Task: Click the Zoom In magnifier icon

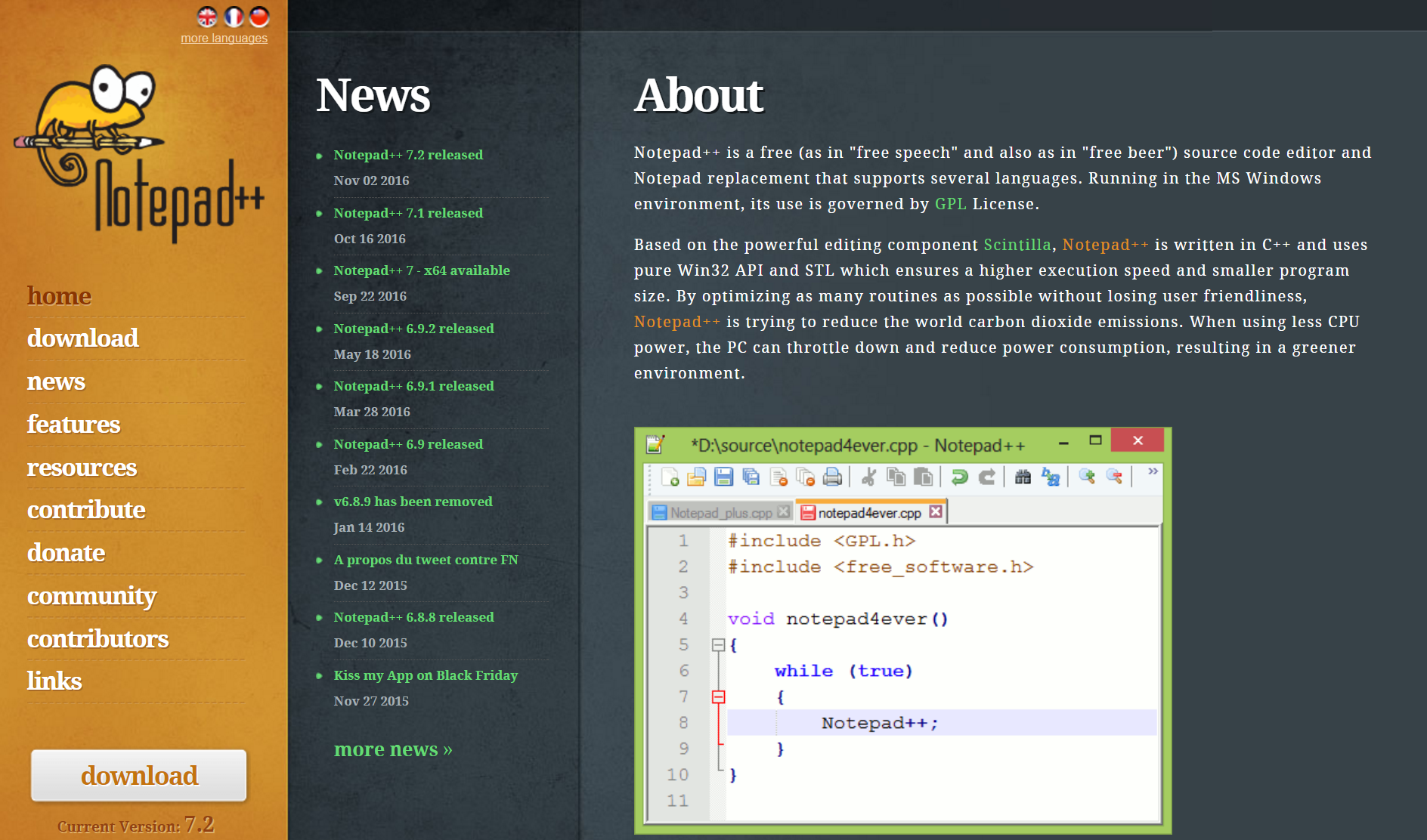Action: click(1087, 476)
